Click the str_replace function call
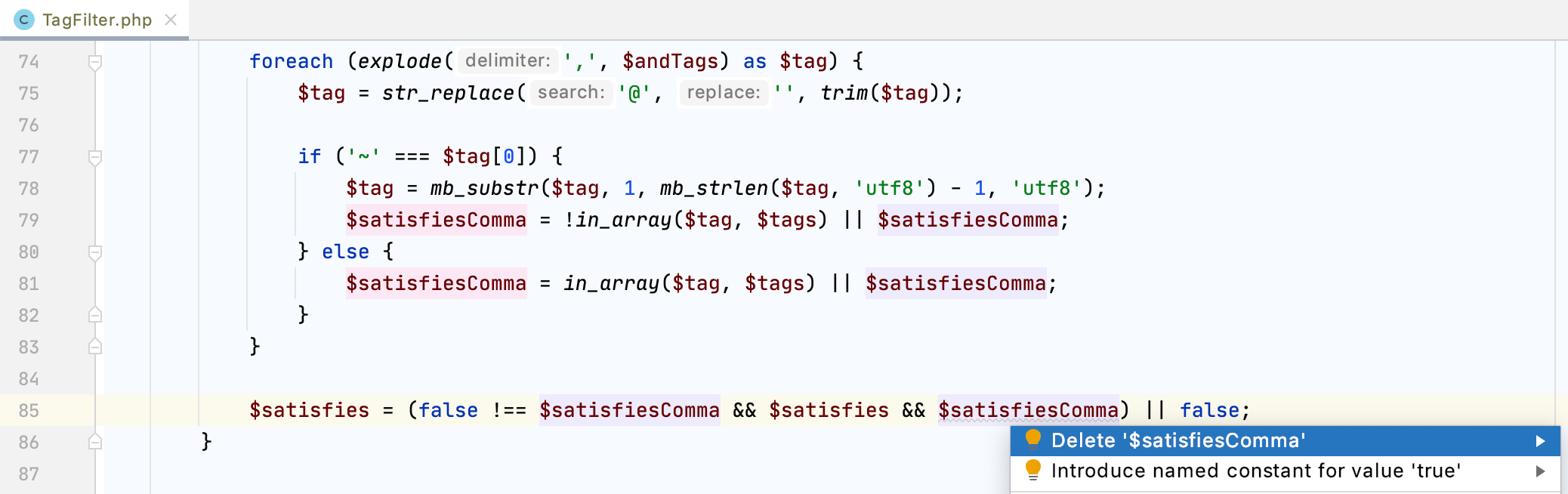This screenshot has height=494, width=1568. [448, 93]
